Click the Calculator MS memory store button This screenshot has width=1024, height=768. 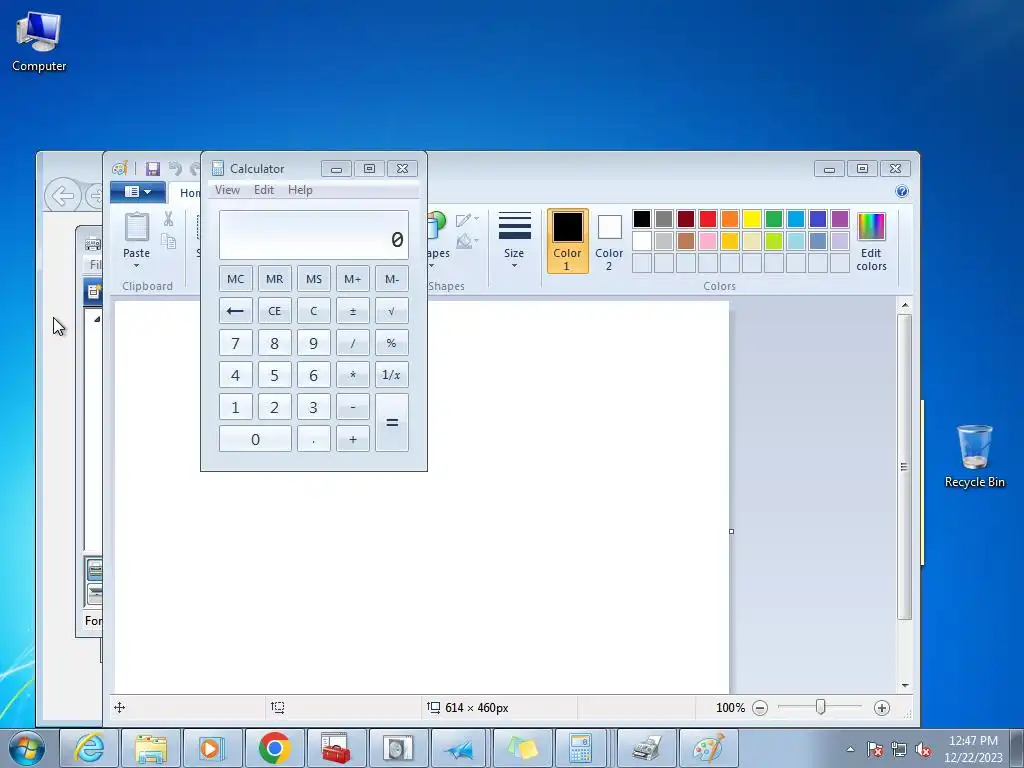click(314, 279)
